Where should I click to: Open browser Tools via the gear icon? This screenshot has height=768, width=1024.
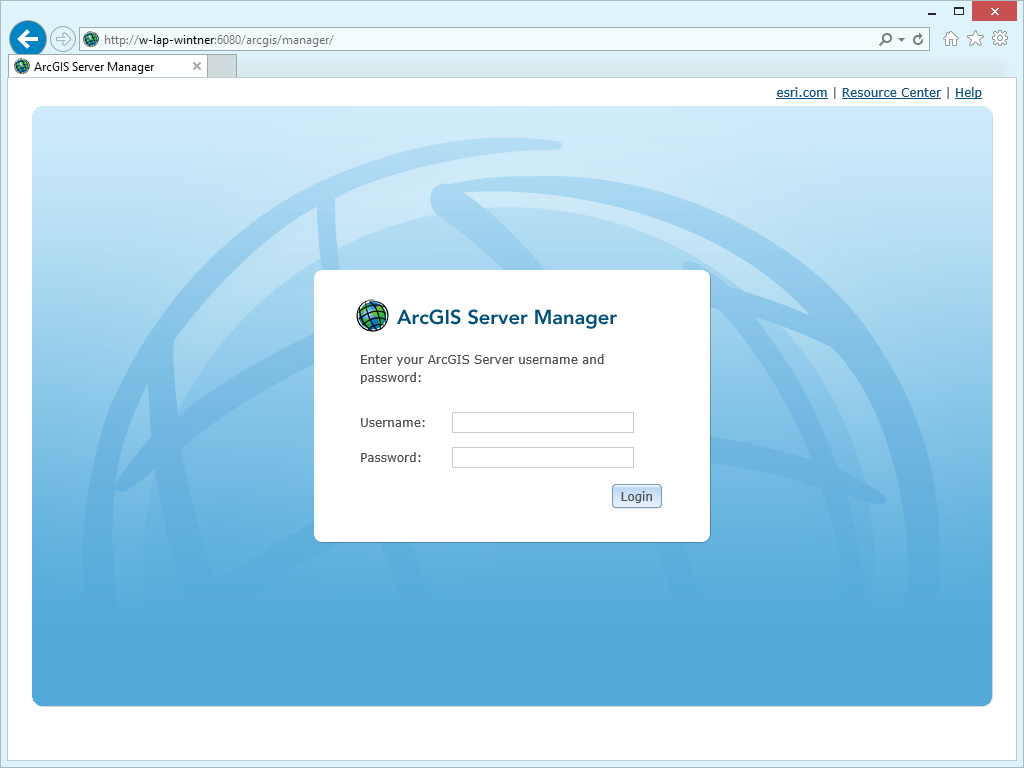pyautogui.click(x=1000, y=38)
